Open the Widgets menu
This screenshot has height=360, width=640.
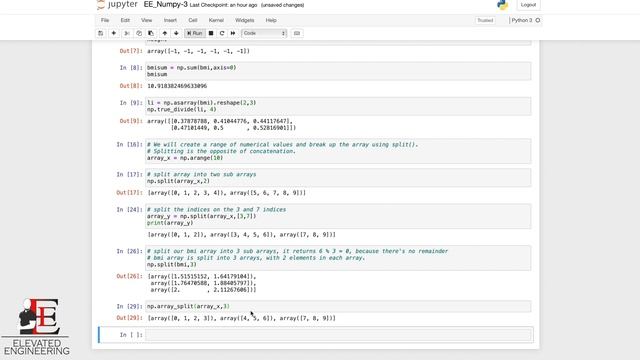(x=244, y=20)
